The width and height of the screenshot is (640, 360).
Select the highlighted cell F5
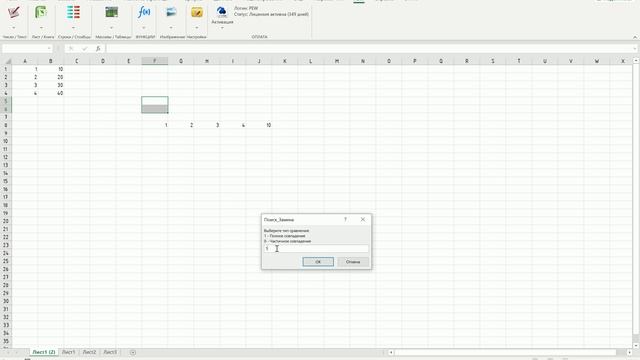[x=155, y=101]
